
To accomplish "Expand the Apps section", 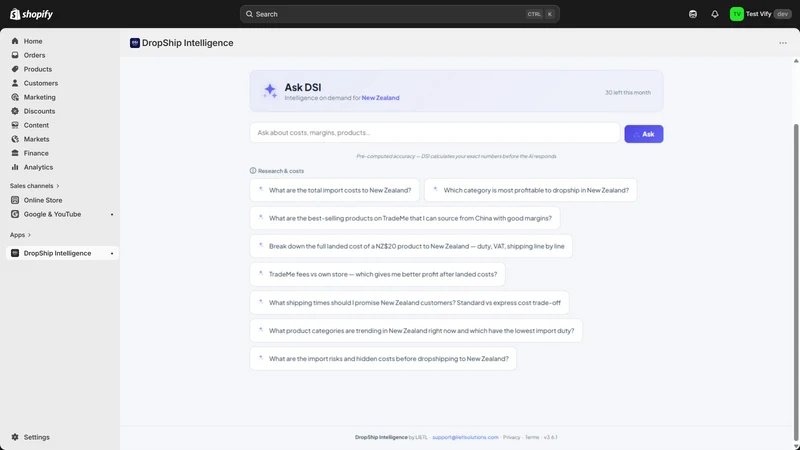I will pos(20,235).
